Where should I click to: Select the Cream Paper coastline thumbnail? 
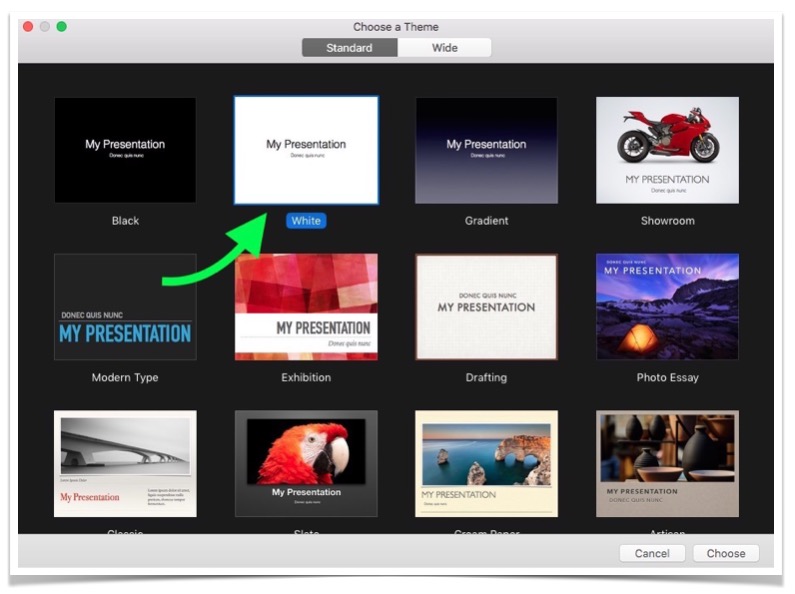point(487,463)
